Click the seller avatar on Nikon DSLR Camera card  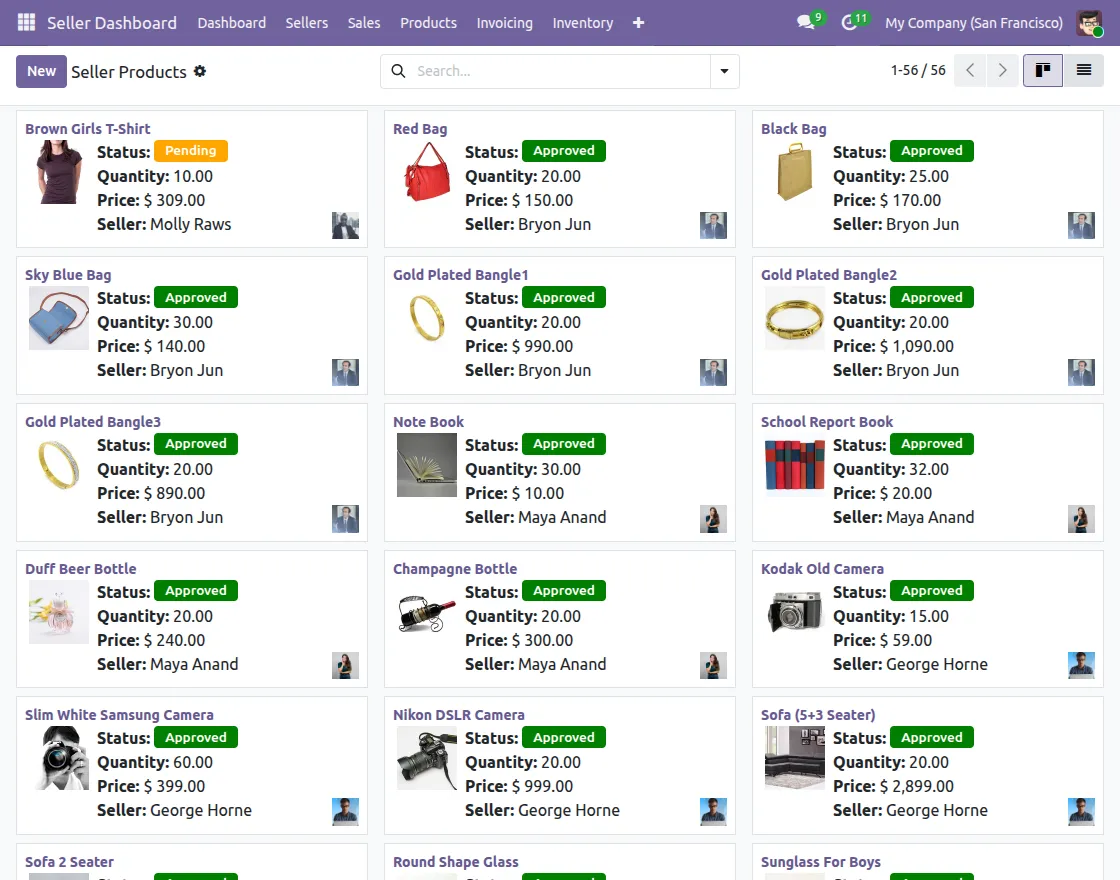tap(713, 812)
